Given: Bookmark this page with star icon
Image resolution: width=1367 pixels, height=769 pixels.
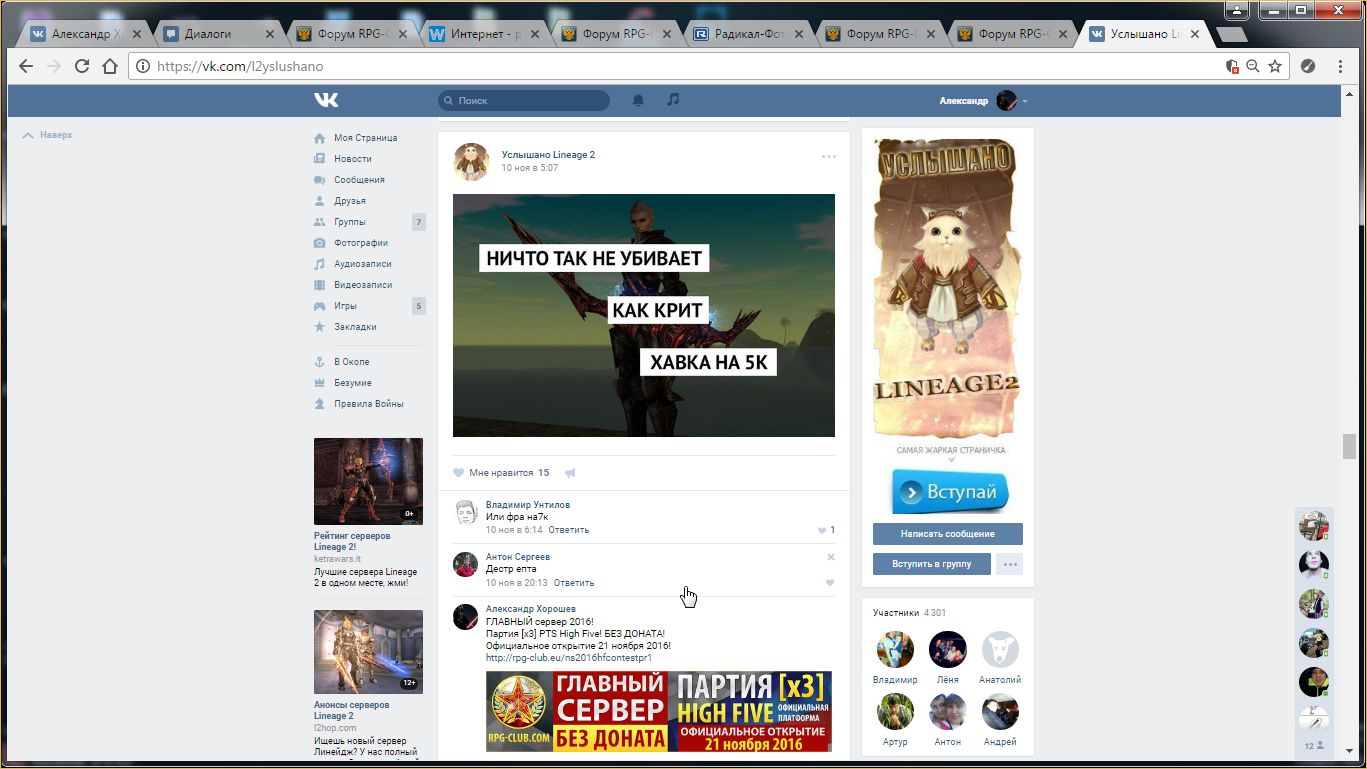Looking at the screenshot, I should click(1275, 66).
